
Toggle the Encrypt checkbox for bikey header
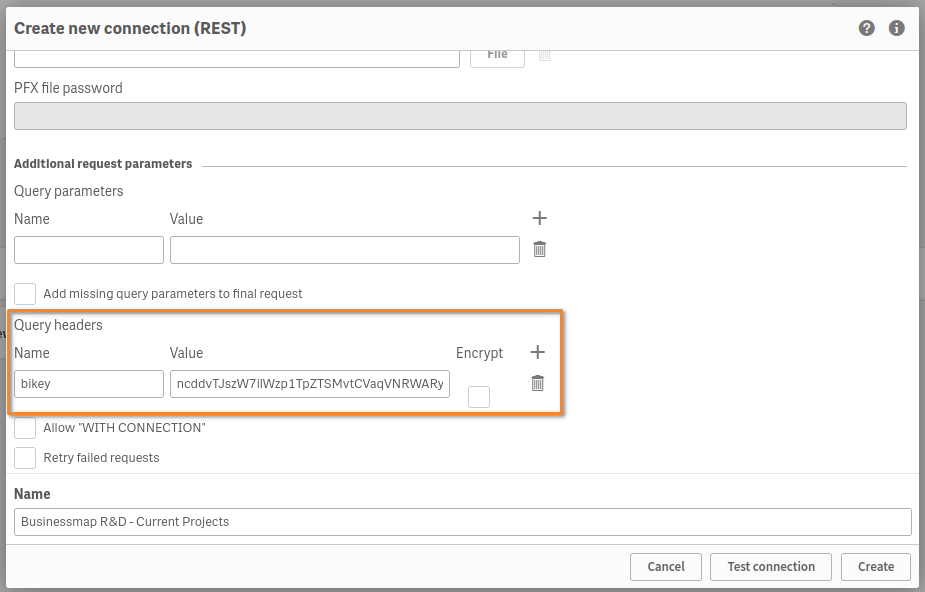(479, 397)
